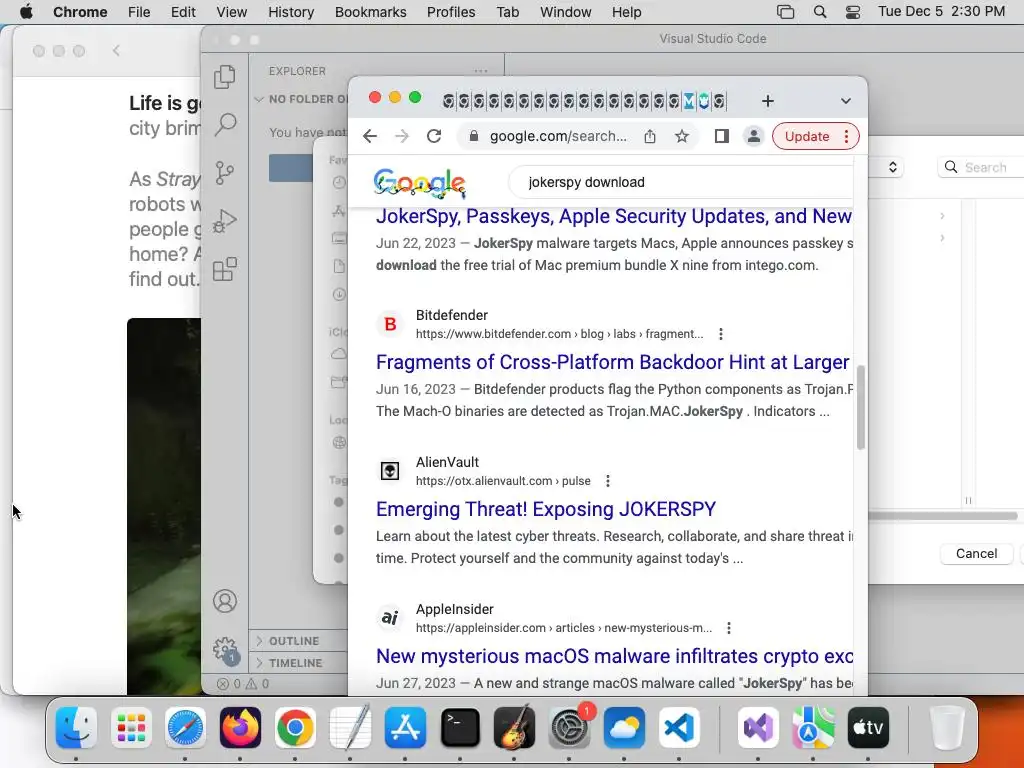Click the horizontal scrollbar in the file dialog

tap(944, 516)
